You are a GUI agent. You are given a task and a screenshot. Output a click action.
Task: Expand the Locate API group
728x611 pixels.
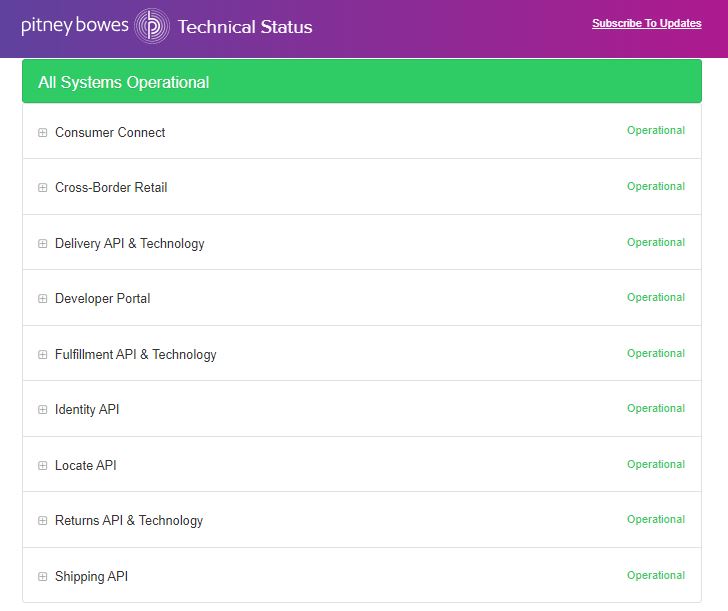point(42,466)
